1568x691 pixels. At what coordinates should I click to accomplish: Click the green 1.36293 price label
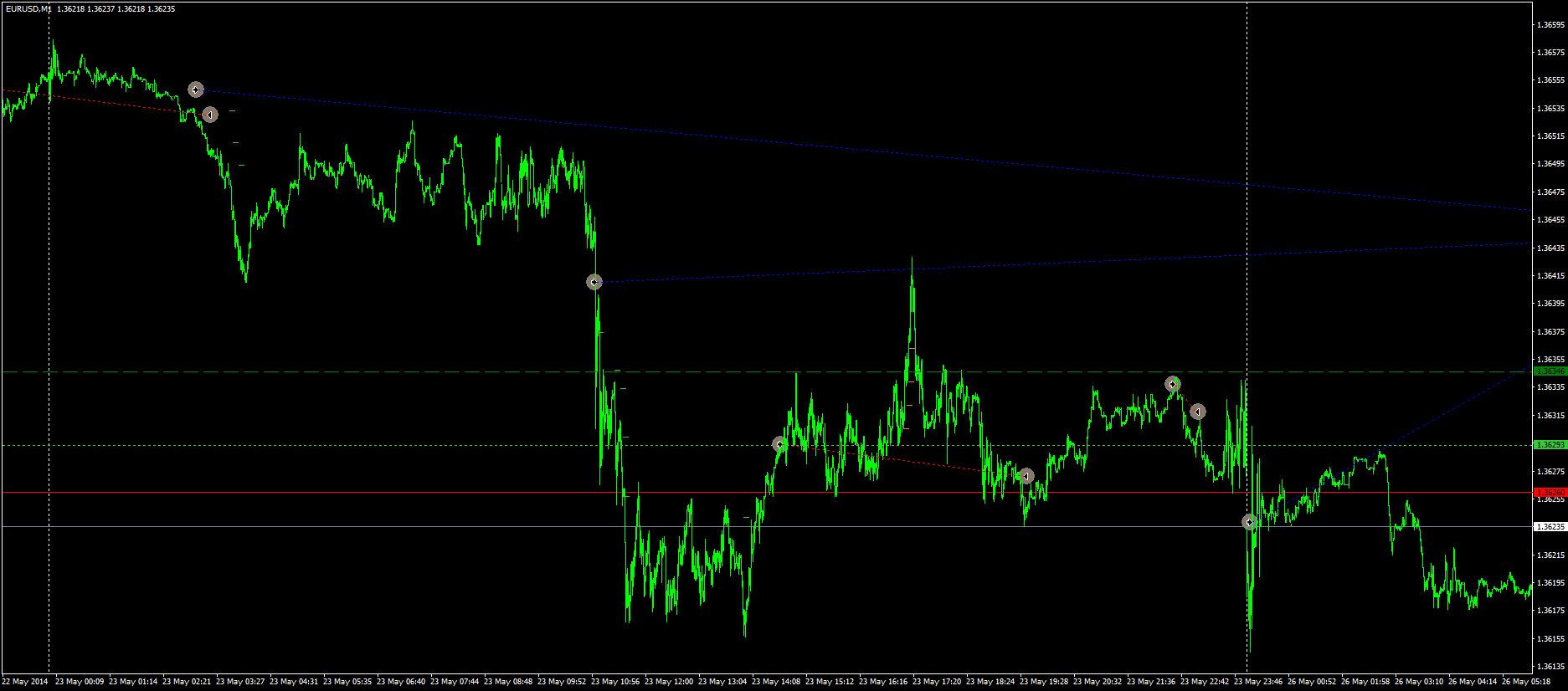1550,445
